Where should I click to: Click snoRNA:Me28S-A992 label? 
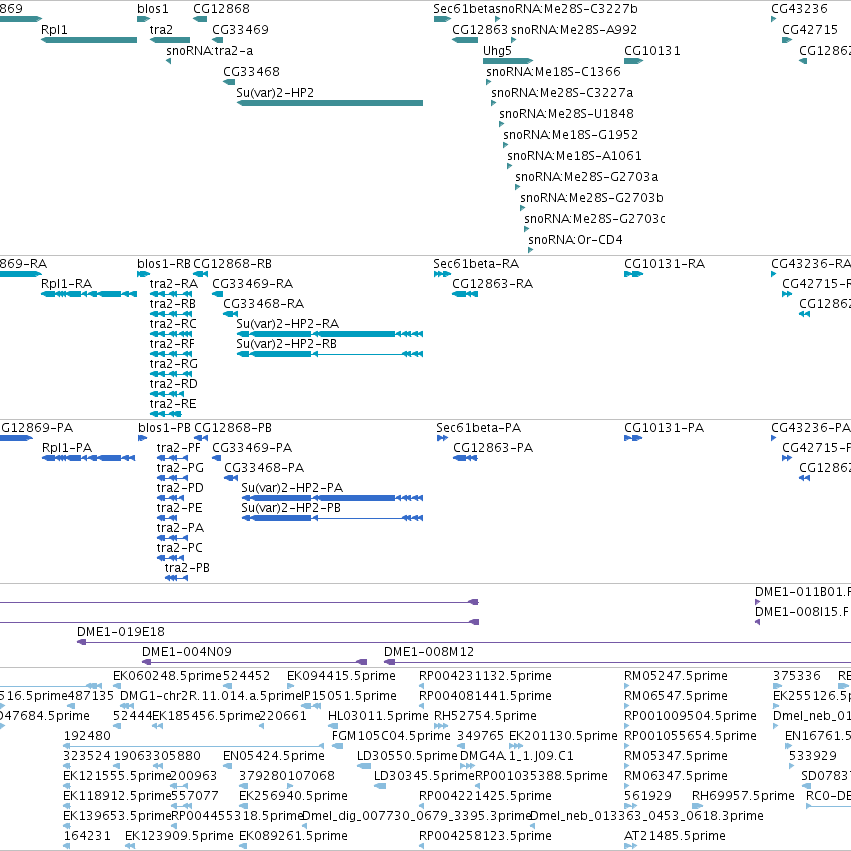coord(574,30)
